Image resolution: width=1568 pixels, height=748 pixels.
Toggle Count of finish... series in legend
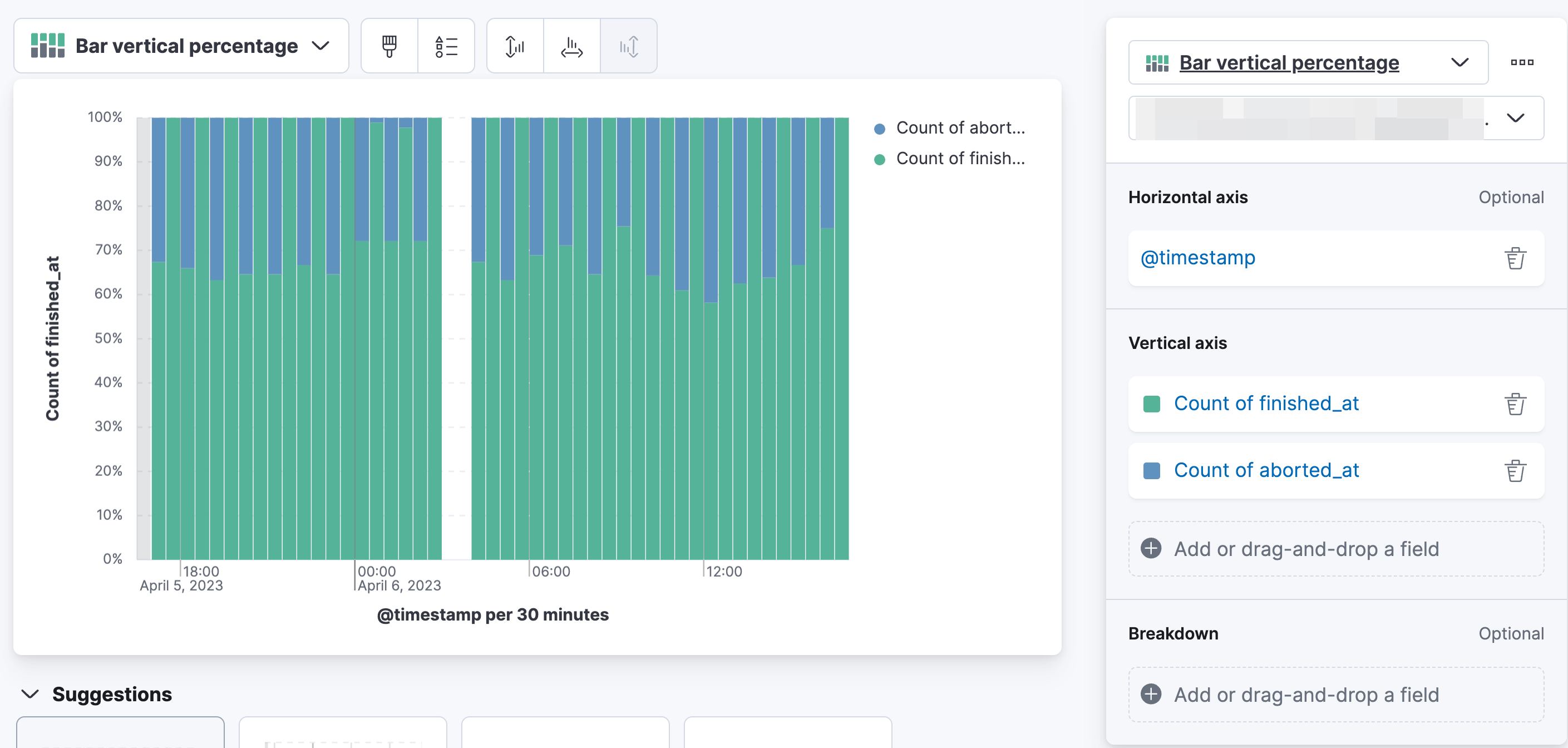(x=960, y=159)
